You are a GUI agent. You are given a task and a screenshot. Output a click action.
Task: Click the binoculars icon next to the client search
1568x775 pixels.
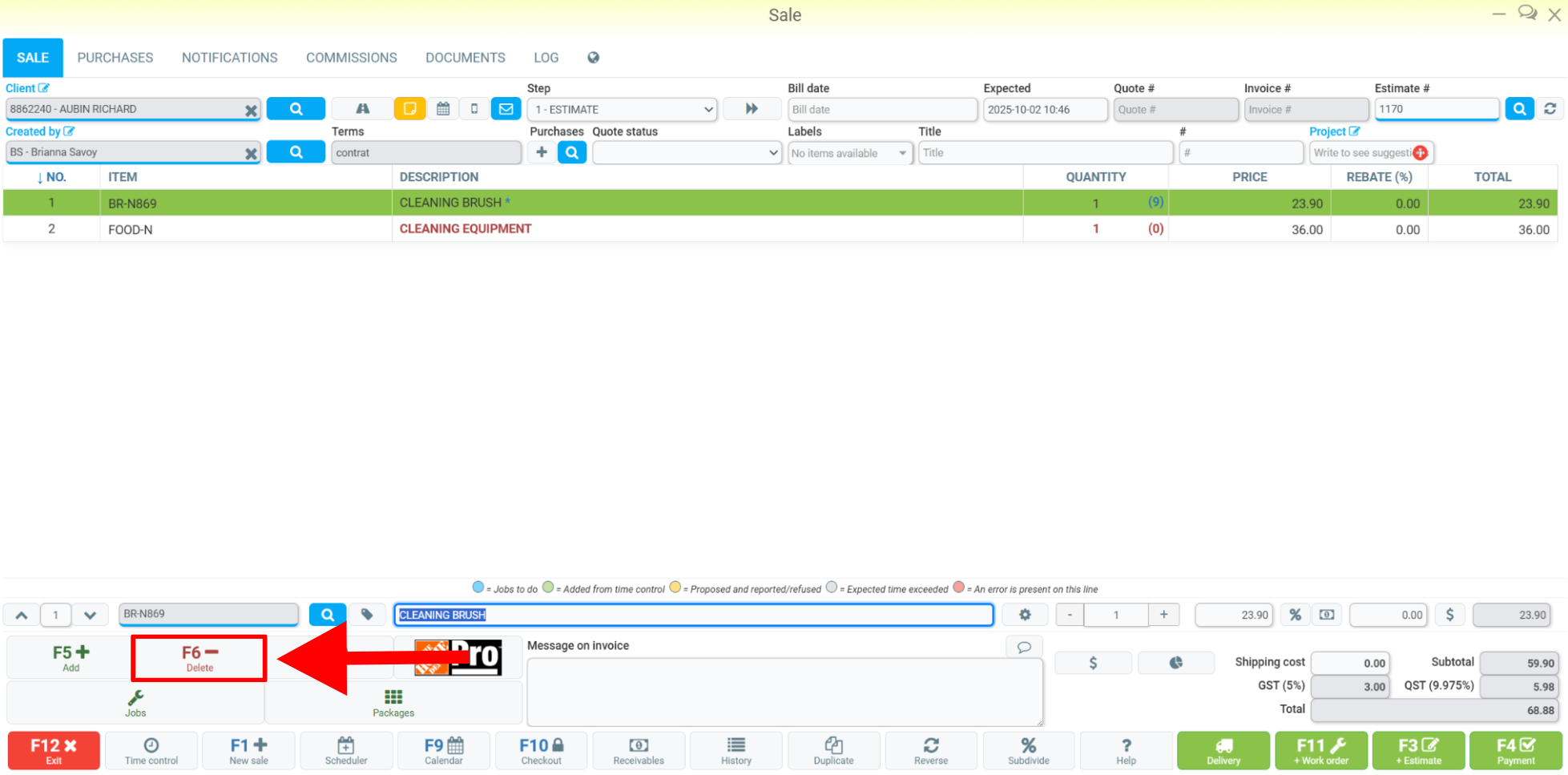click(362, 109)
